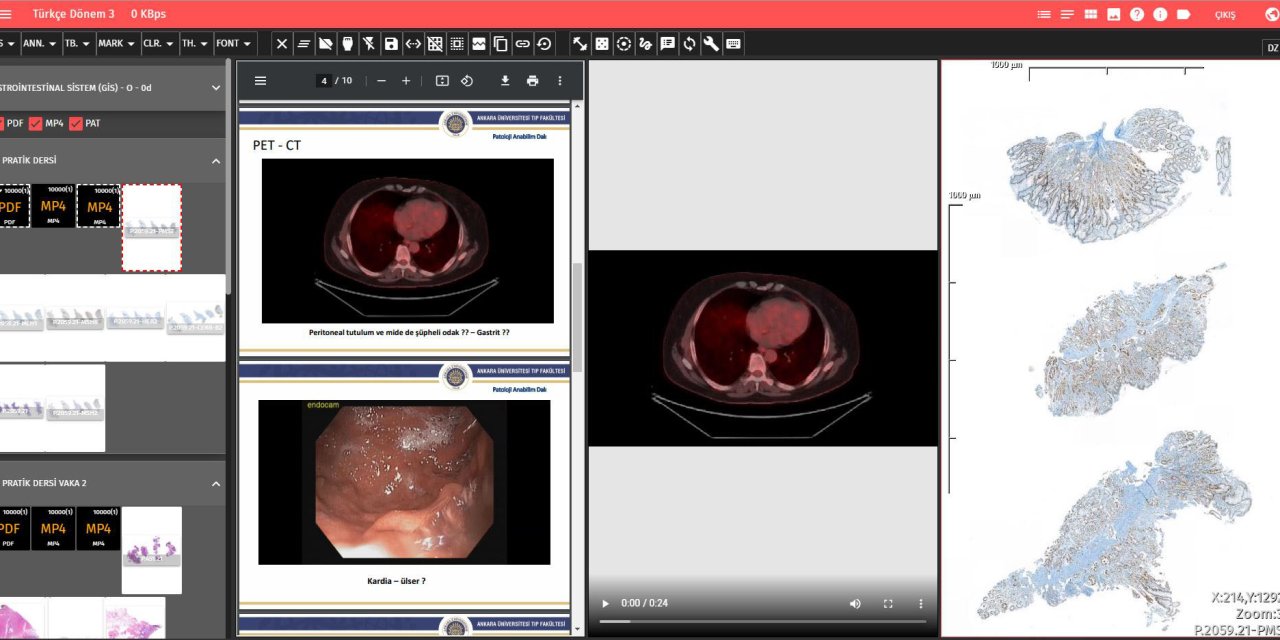Open the FONT dropdown menu
The width and height of the screenshot is (1280, 640).
234,44
